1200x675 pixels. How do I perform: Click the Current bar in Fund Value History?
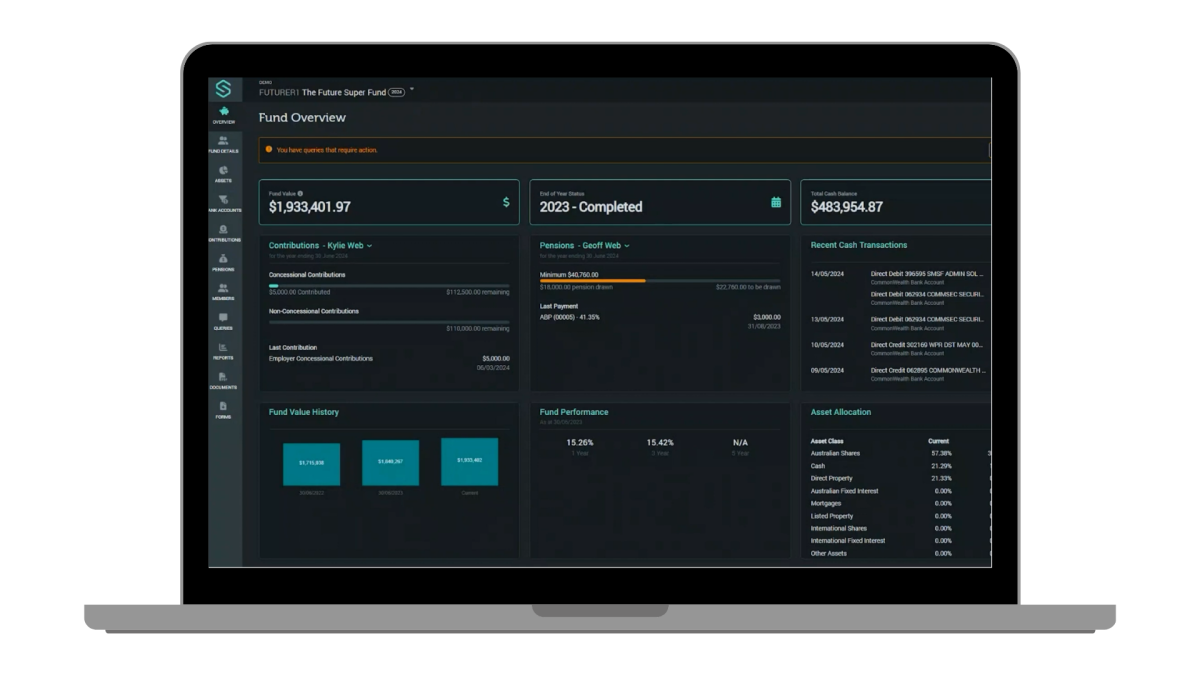(469, 461)
